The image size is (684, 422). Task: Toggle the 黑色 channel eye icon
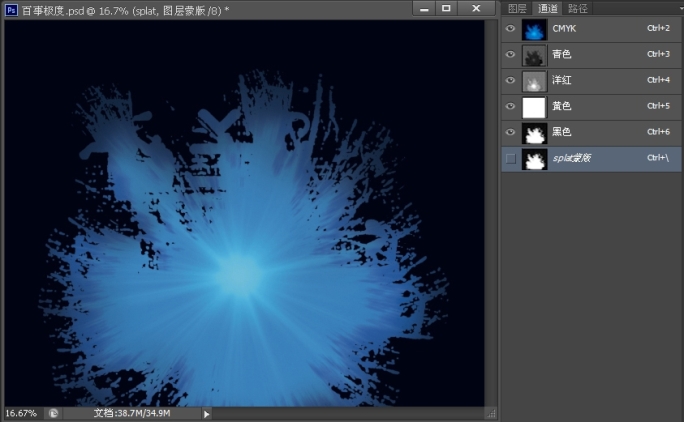point(511,133)
